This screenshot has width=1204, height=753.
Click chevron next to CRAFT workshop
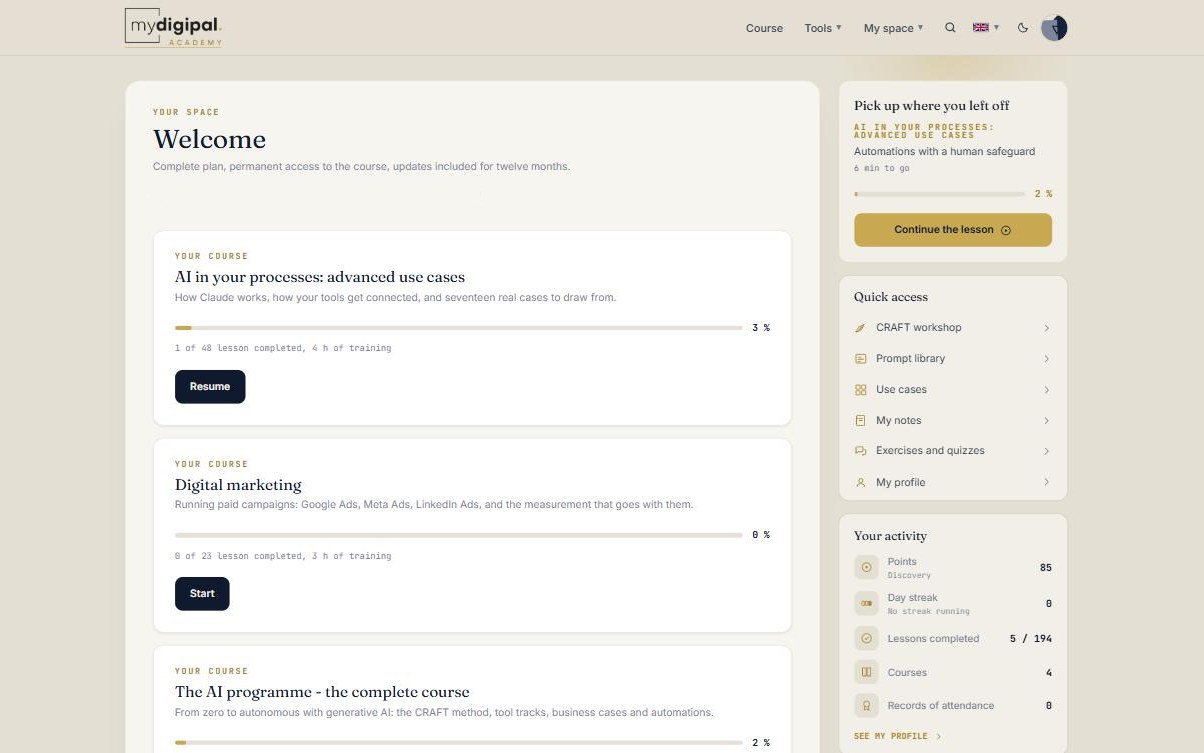[1047, 328]
